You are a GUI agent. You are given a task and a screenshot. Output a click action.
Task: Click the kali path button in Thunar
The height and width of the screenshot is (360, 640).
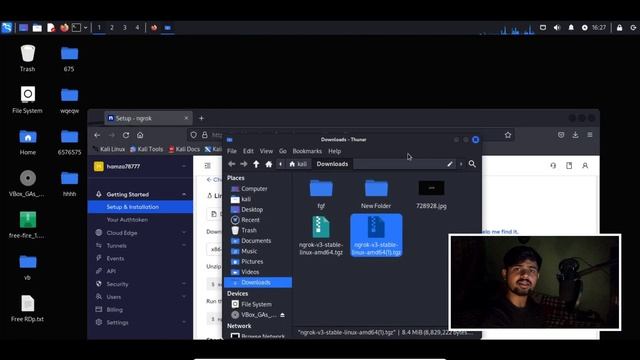click(x=298, y=164)
